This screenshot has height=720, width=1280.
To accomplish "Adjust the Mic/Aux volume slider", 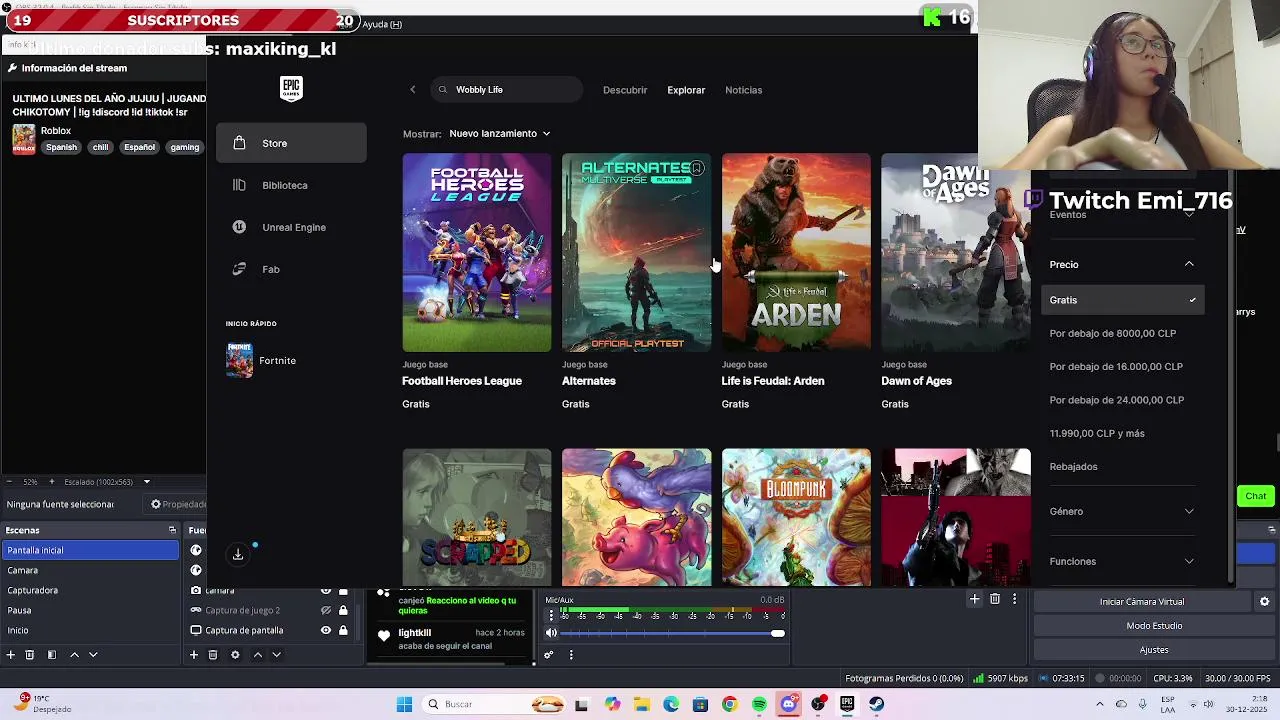I will (672, 633).
